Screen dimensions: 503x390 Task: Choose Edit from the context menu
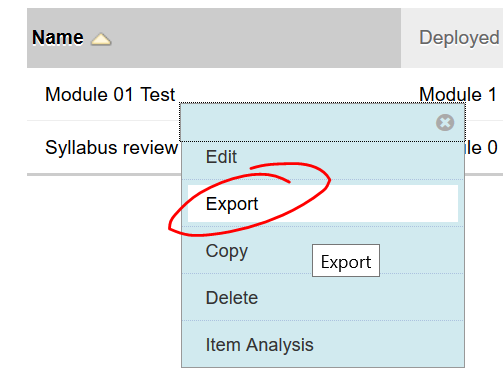coord(221,157)
